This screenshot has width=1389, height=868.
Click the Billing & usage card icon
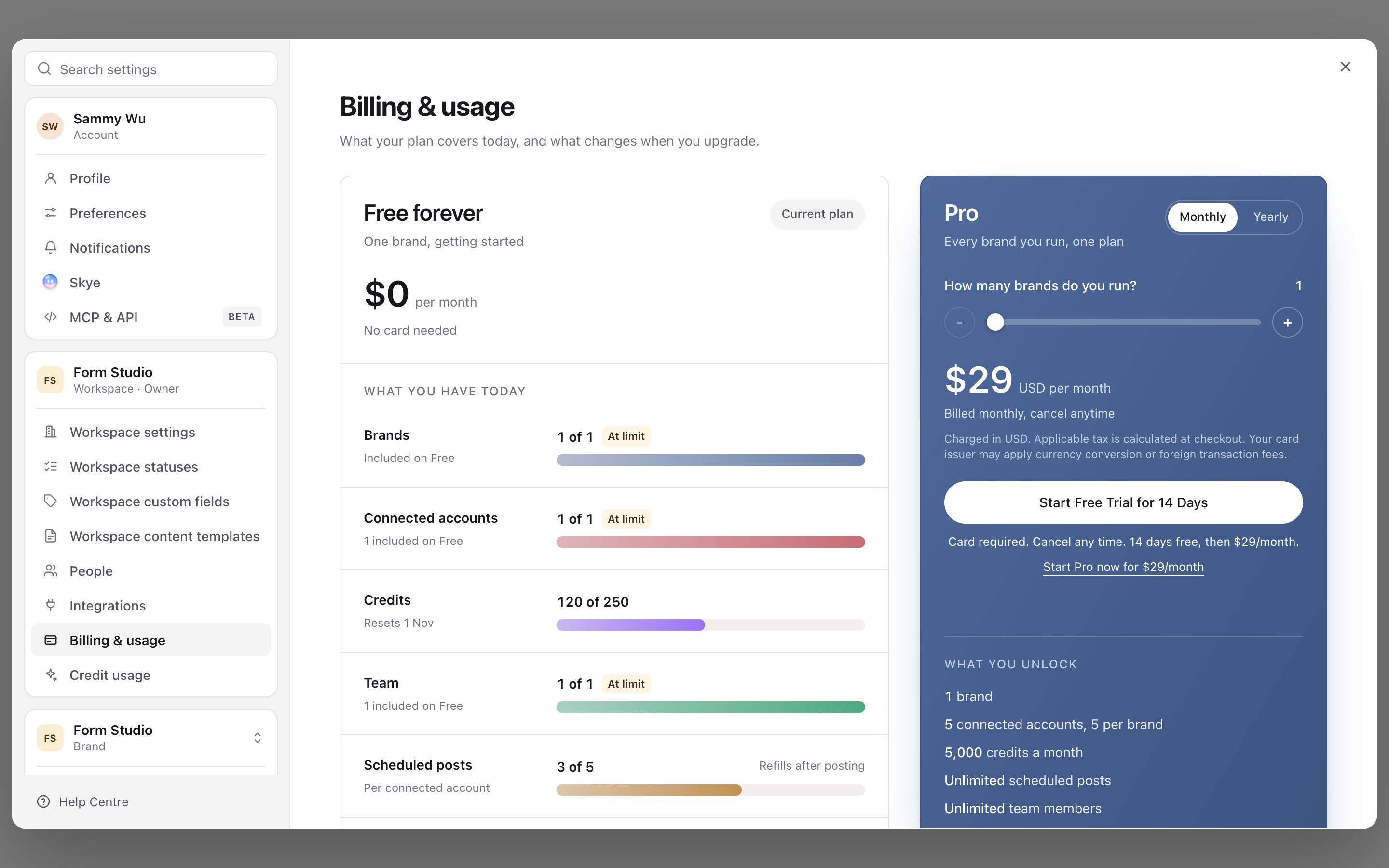click(x=51, y=640)
